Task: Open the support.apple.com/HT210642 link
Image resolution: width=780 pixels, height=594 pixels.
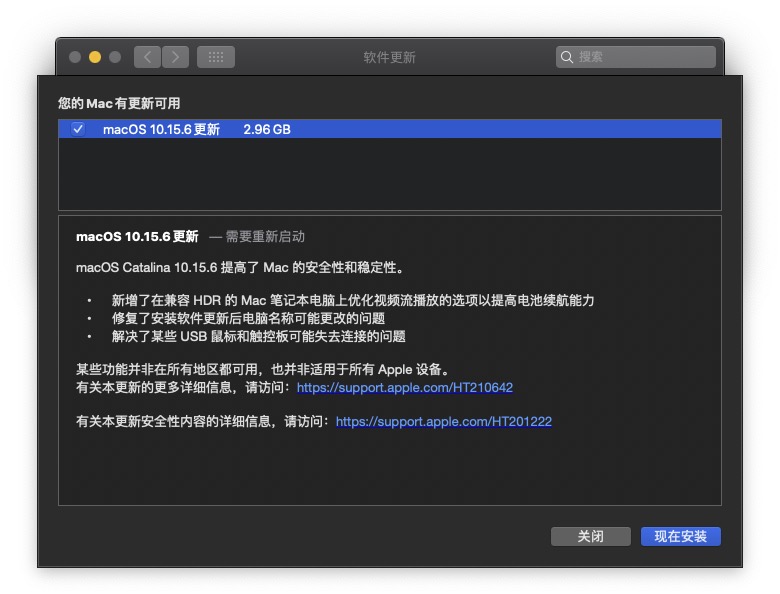Action: 404,387
